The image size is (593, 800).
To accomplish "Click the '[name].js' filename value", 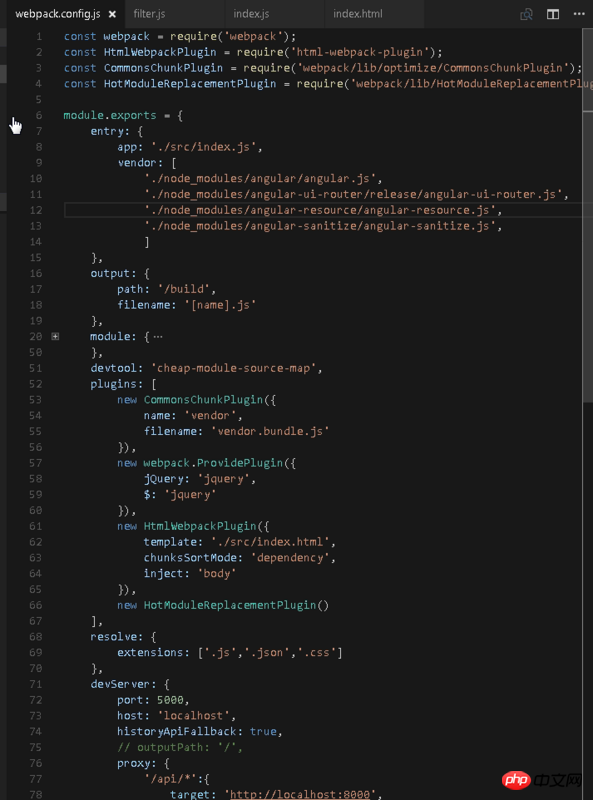I will [221, 305].
